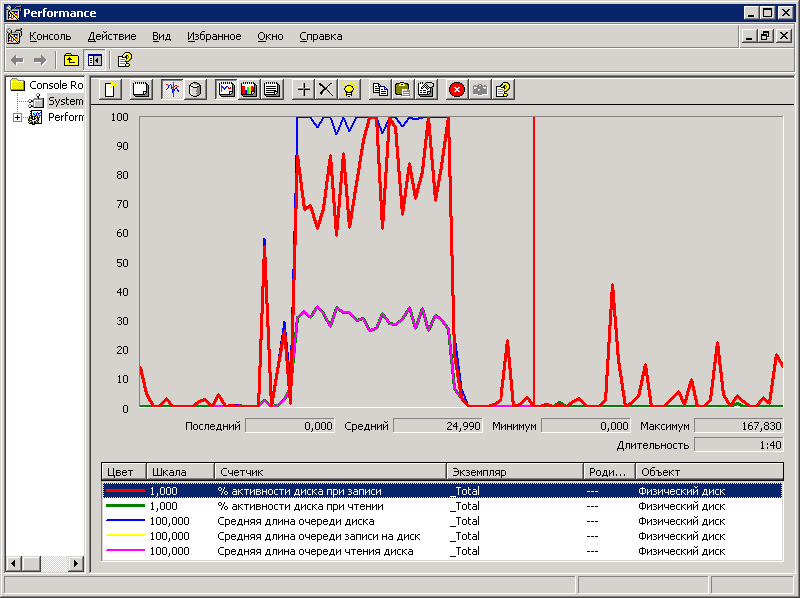The height and width of the screenshot is (598, 800).
Task: Sort counters by Счетчик column header
Action: [x=330, y=471]
